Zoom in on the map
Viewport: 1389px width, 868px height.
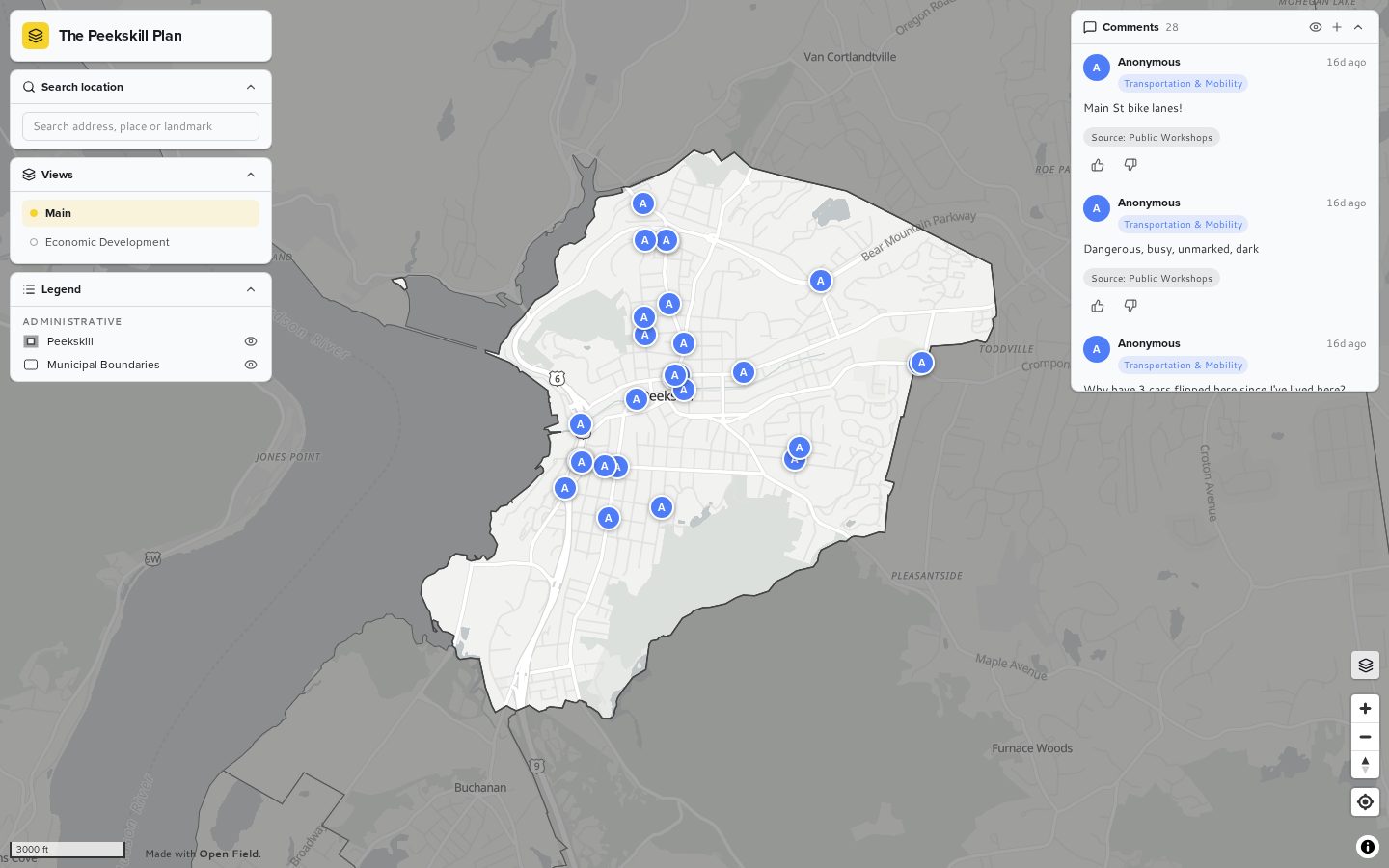tap(1365, 708)
